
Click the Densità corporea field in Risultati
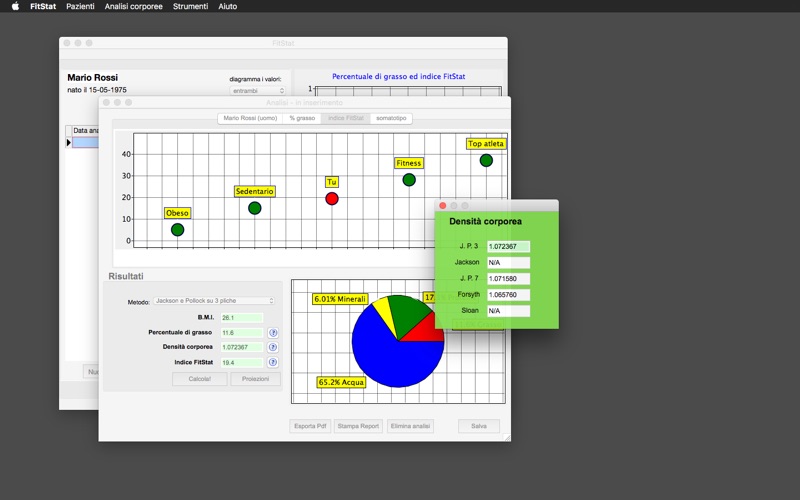[242, 347]
